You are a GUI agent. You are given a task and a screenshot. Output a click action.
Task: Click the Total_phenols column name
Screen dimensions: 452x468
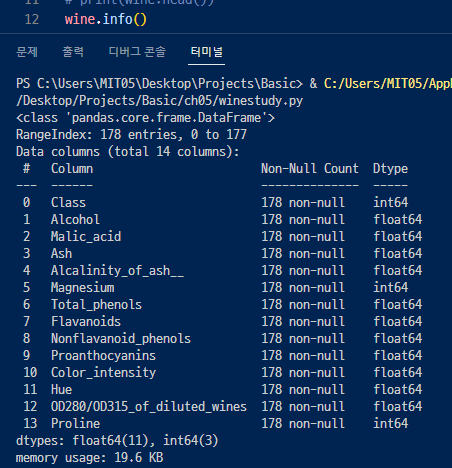click(x=96, y=305)
